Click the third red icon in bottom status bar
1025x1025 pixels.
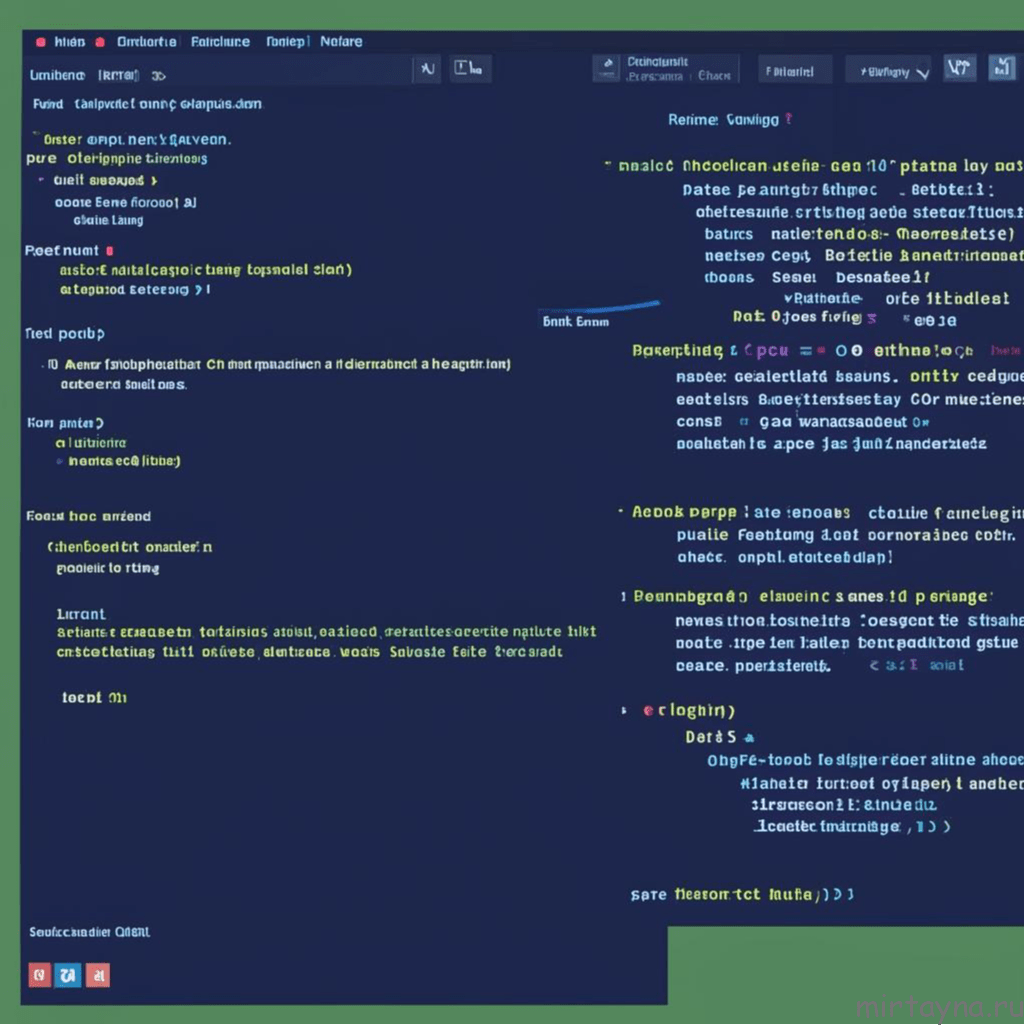pos(98,975)
